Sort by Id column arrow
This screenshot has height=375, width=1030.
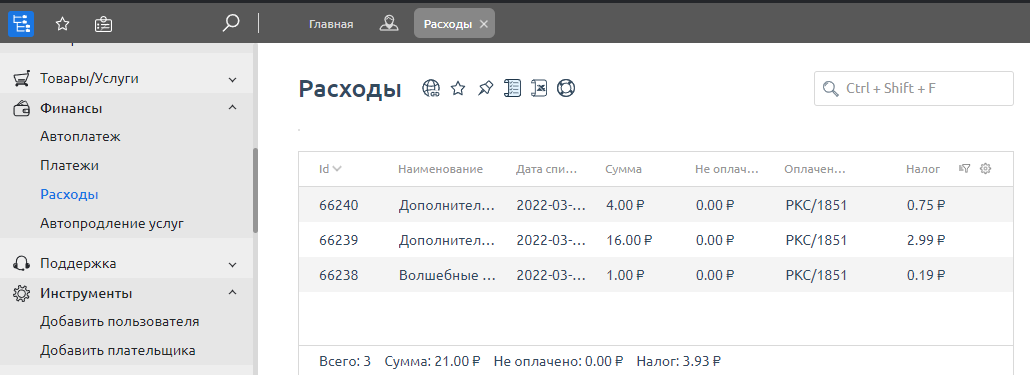click(337, 169)
